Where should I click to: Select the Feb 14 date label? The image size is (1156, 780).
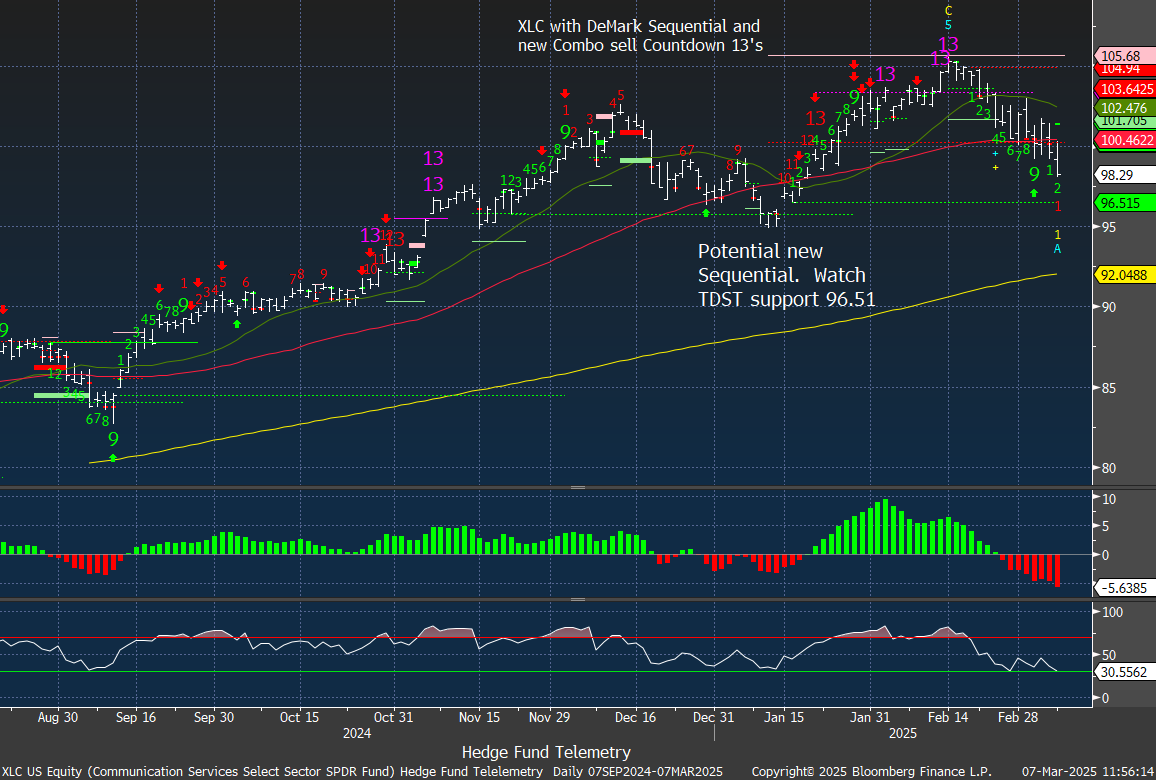(x=948, y=717)
